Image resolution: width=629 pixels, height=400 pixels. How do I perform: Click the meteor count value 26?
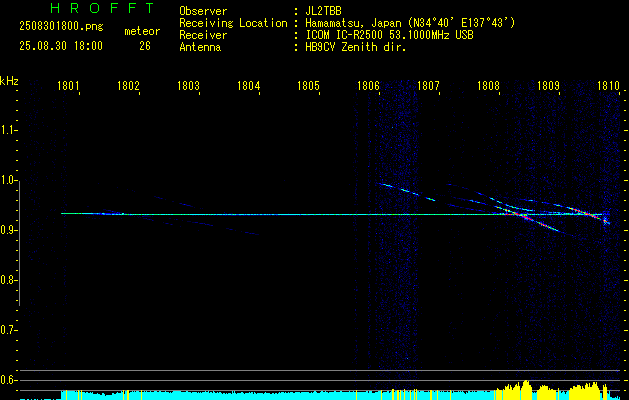click(x=145, y=46)
